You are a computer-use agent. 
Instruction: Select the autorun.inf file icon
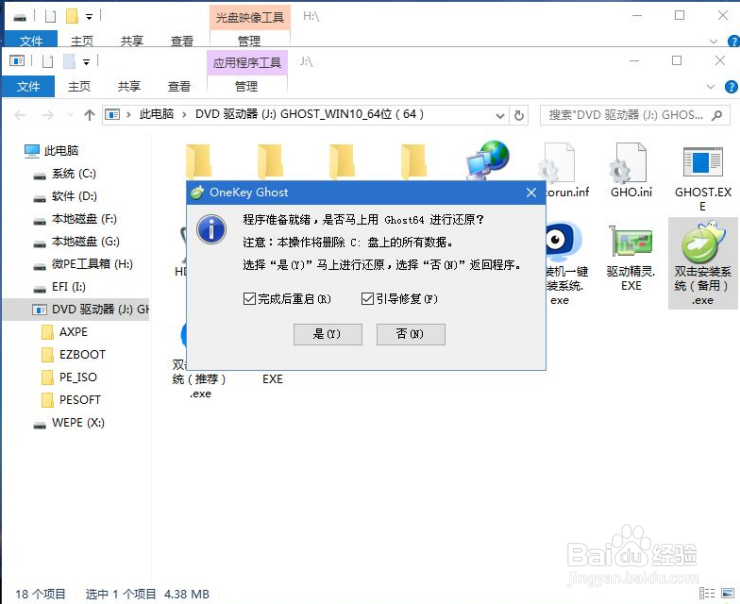[562, 170]
